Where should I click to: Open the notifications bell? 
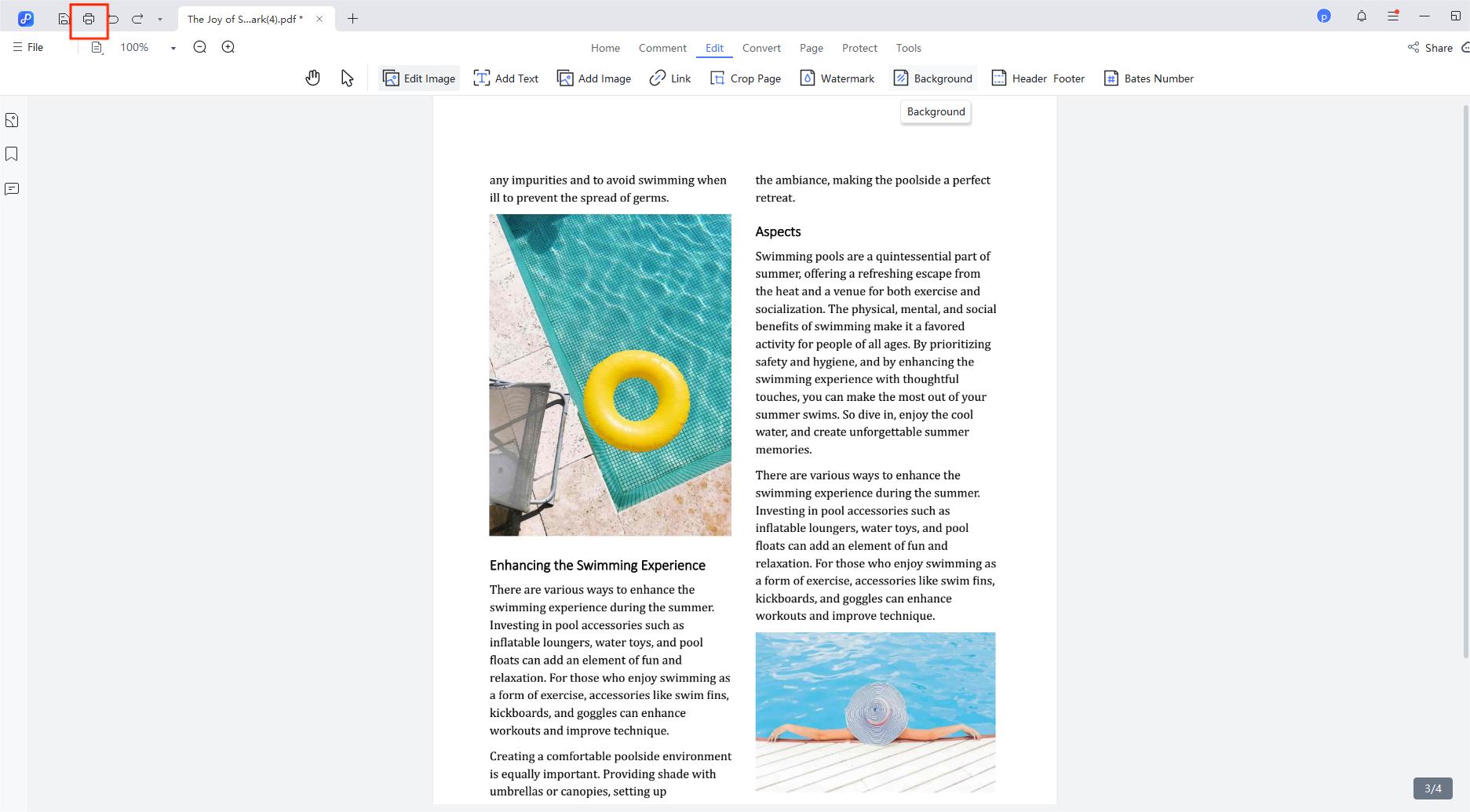(1362, 16)
